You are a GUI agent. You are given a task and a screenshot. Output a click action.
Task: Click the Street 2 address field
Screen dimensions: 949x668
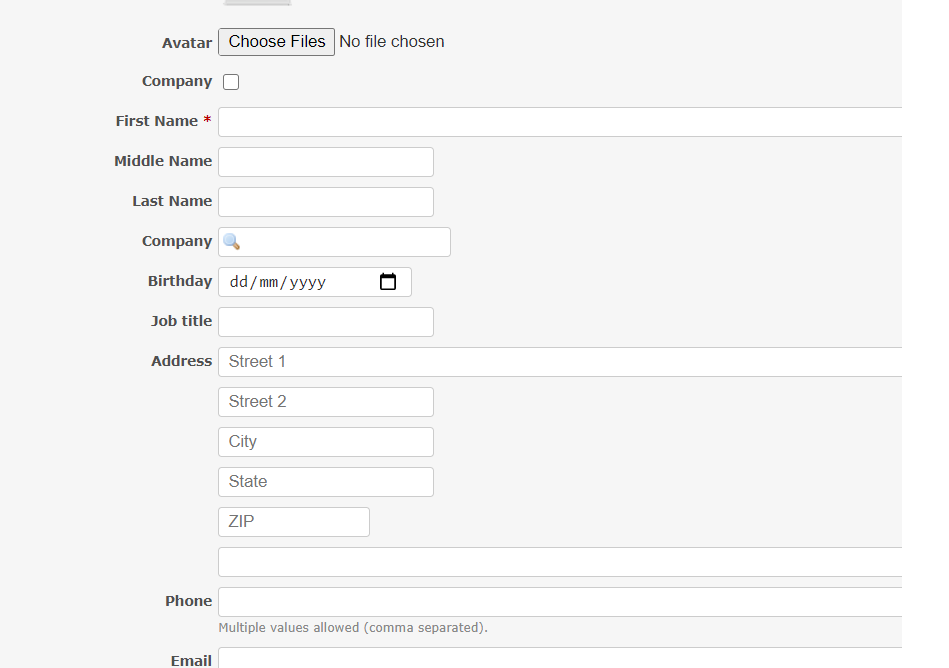(325, 401)
